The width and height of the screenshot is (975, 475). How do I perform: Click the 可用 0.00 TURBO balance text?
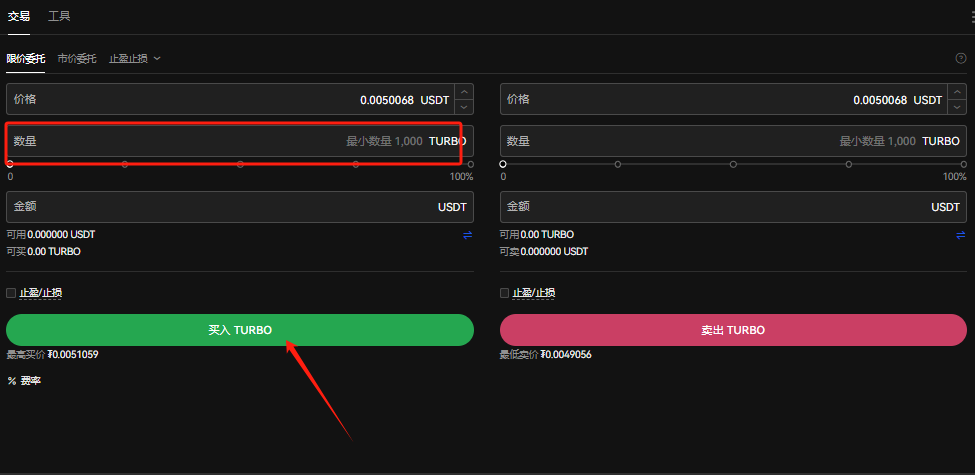(537, 235)
